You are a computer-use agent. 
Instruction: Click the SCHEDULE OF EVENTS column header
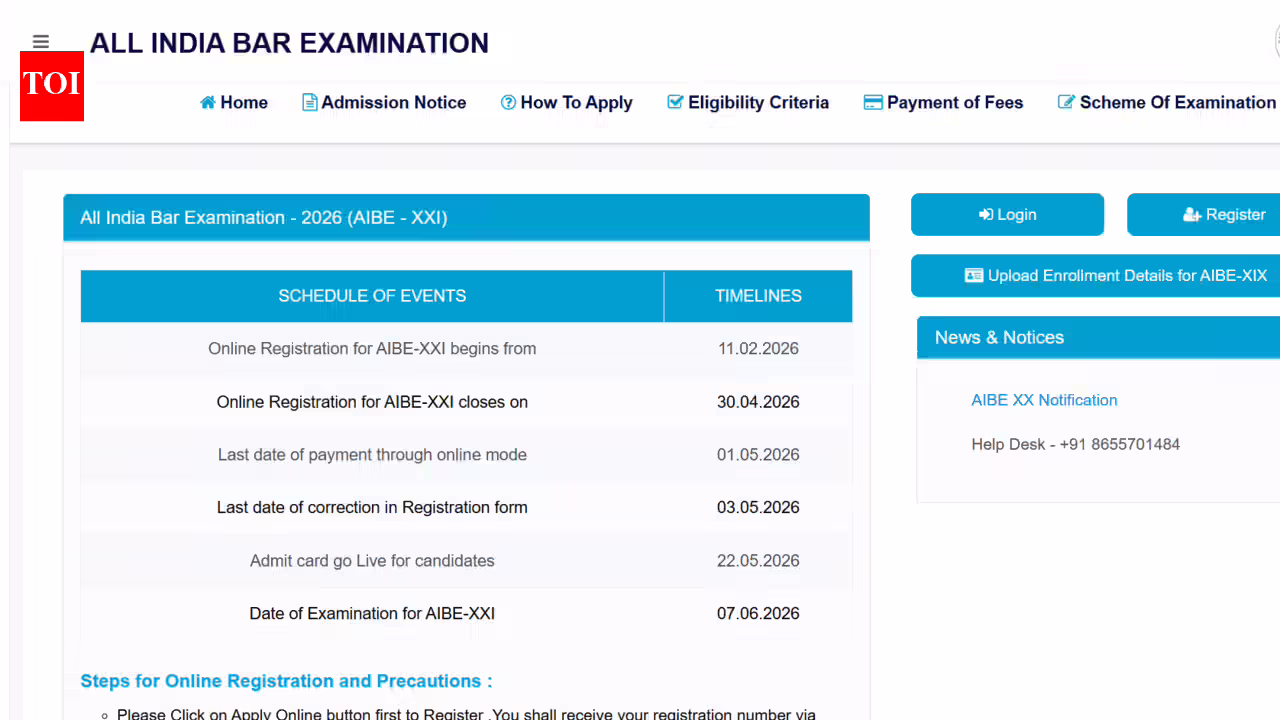coord(372,296)
